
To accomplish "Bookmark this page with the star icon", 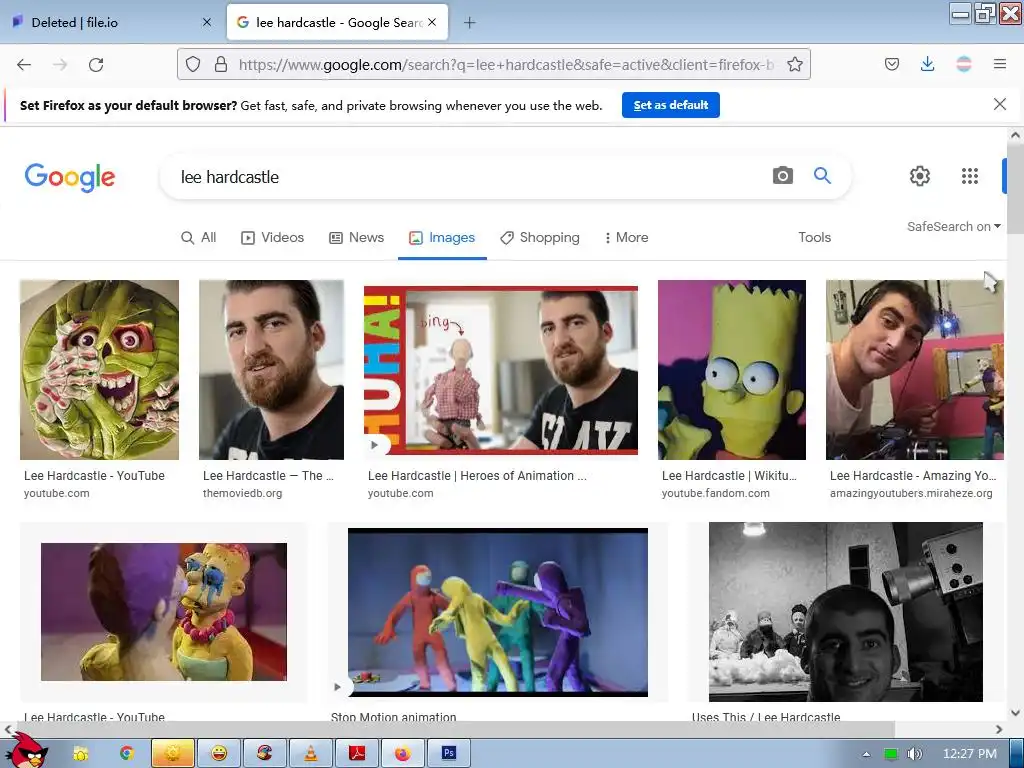I will pyautogui.click(x=795, y=64).
